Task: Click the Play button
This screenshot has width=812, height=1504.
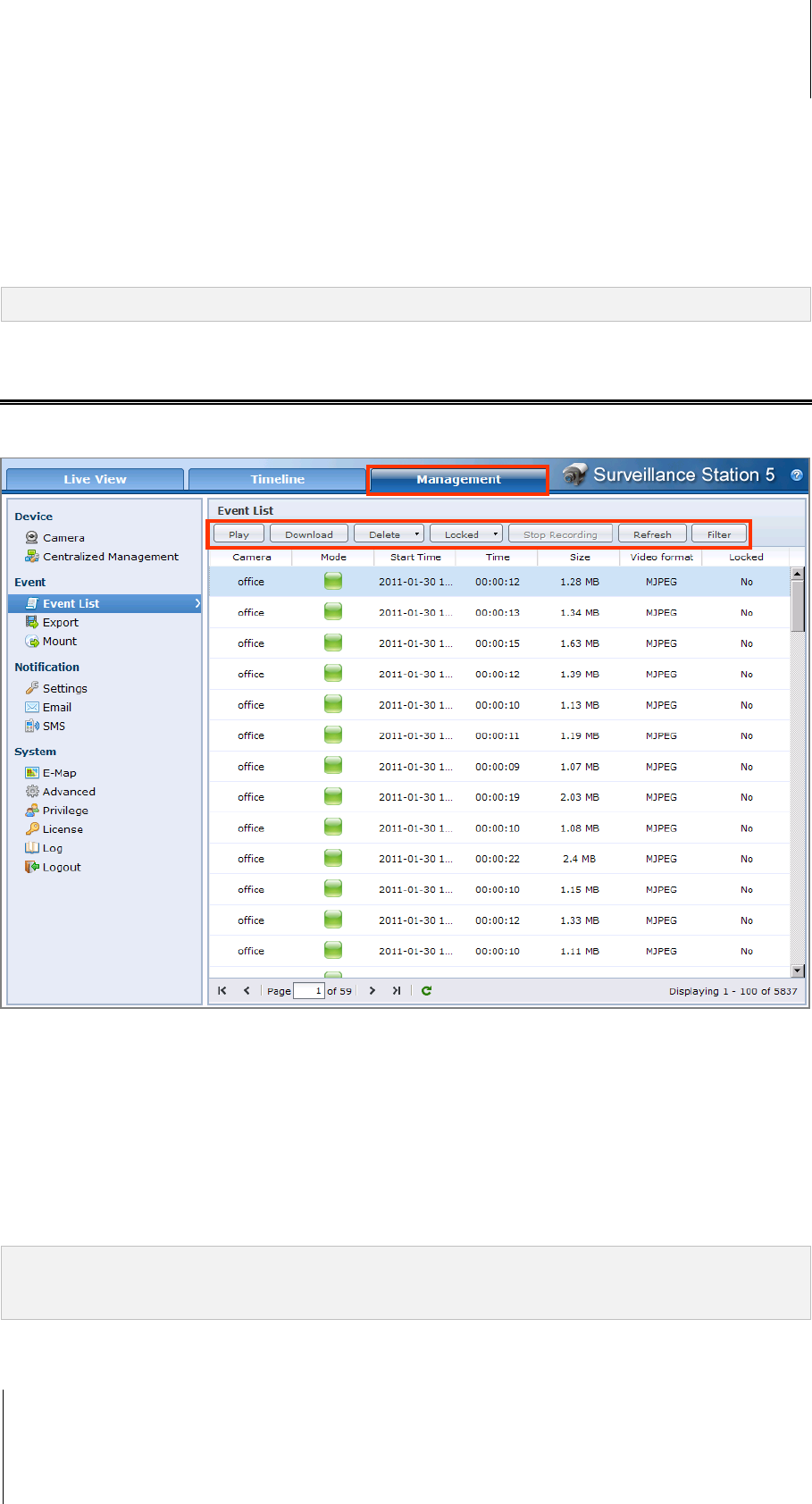Action: coord(239,534)
